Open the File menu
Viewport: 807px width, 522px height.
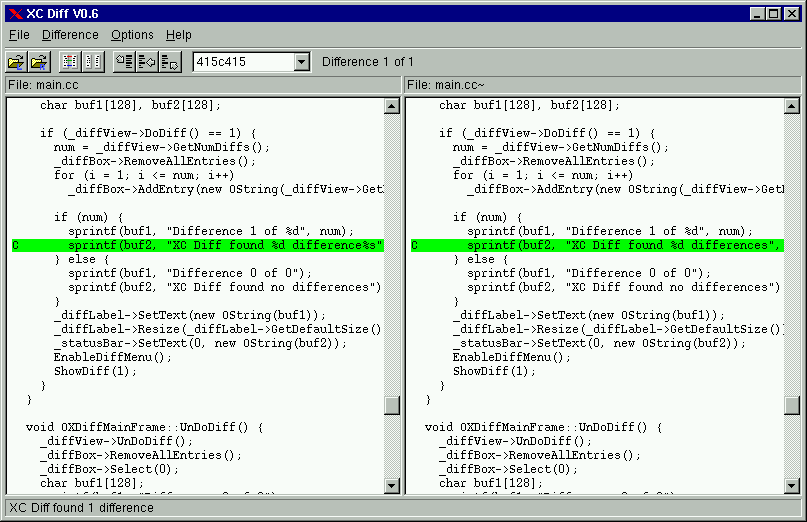[19, 35]
